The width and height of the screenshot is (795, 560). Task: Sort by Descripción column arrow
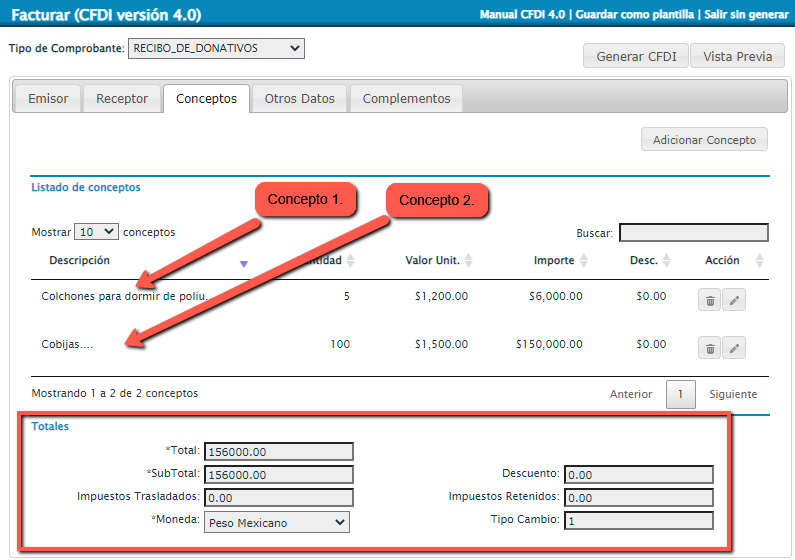tap(243, 263)
